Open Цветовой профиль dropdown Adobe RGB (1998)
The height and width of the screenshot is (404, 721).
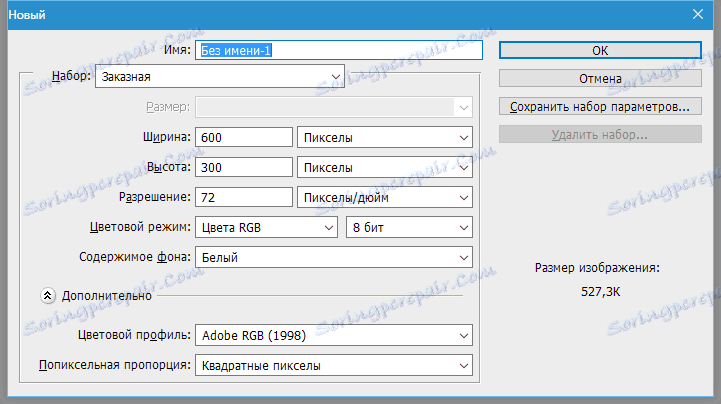334,336
